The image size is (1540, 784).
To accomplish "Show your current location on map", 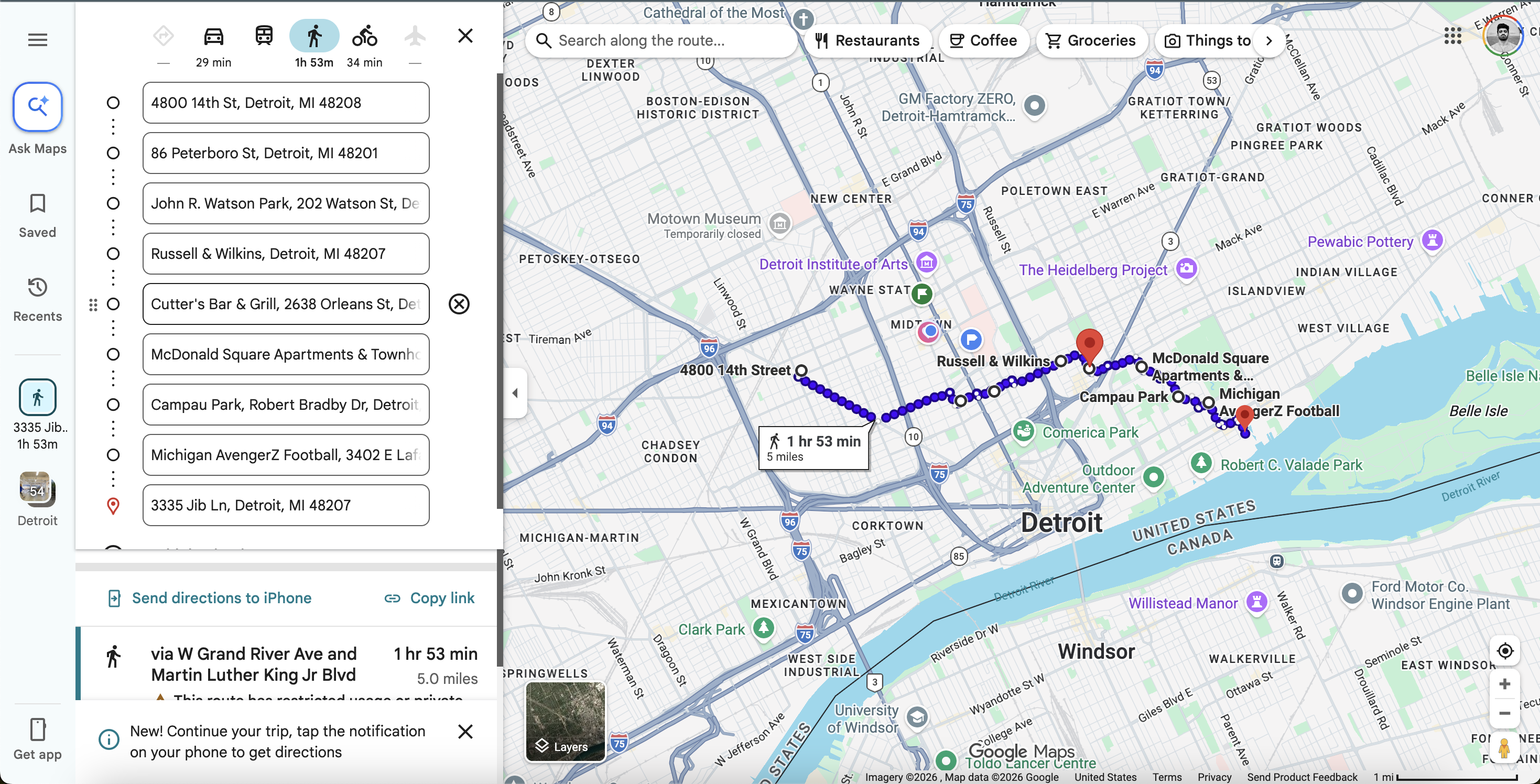I will point(1504,650).
